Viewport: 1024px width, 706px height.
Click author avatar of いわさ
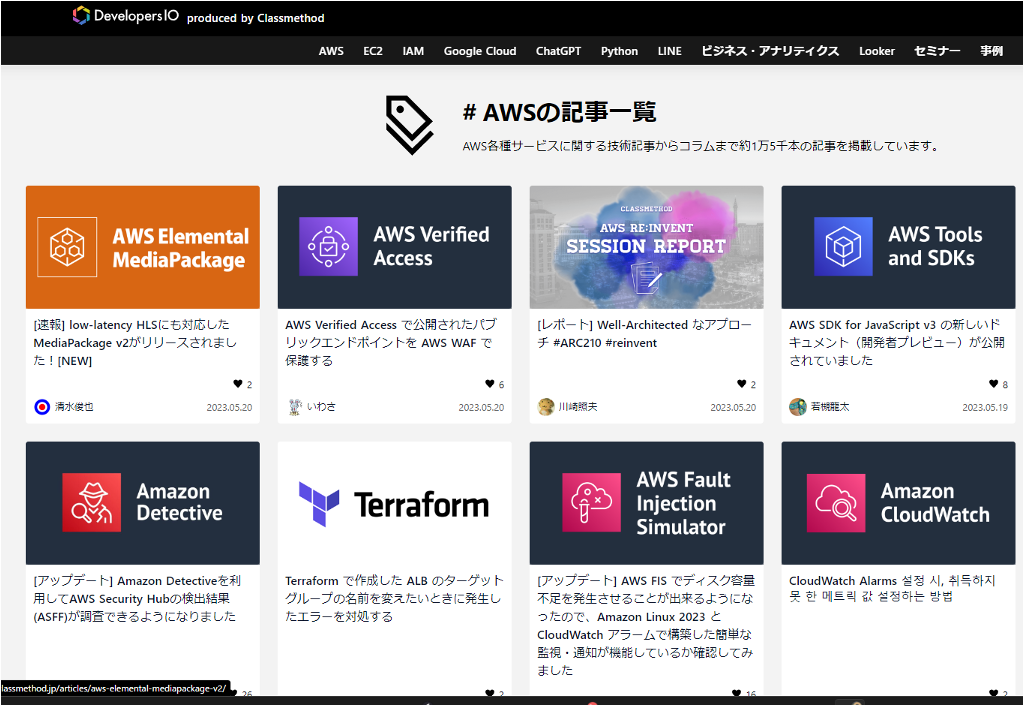tap(295, 407)
